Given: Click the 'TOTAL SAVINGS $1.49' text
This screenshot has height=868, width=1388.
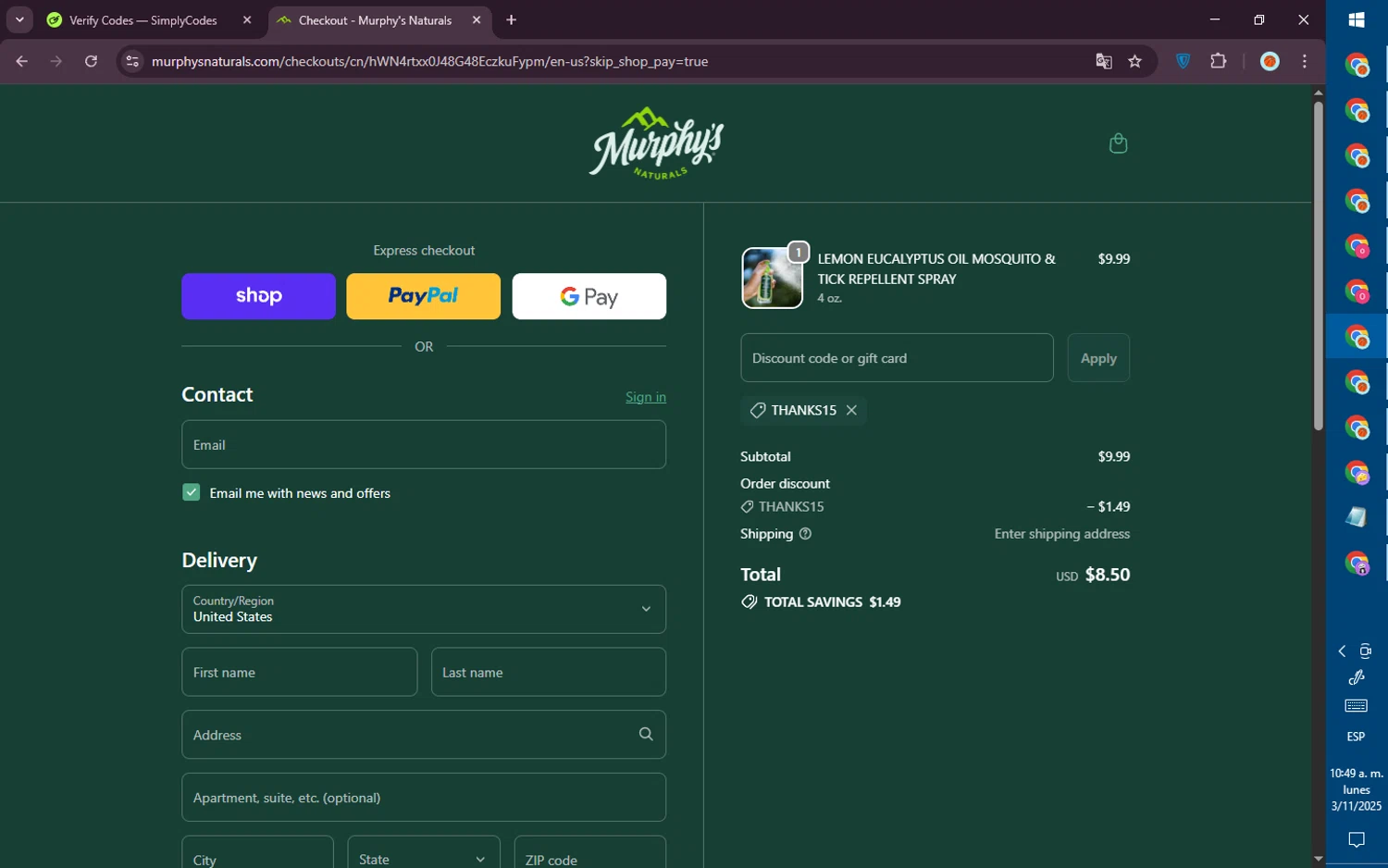Looking at the screenshot, I should (x=832, y=602).
